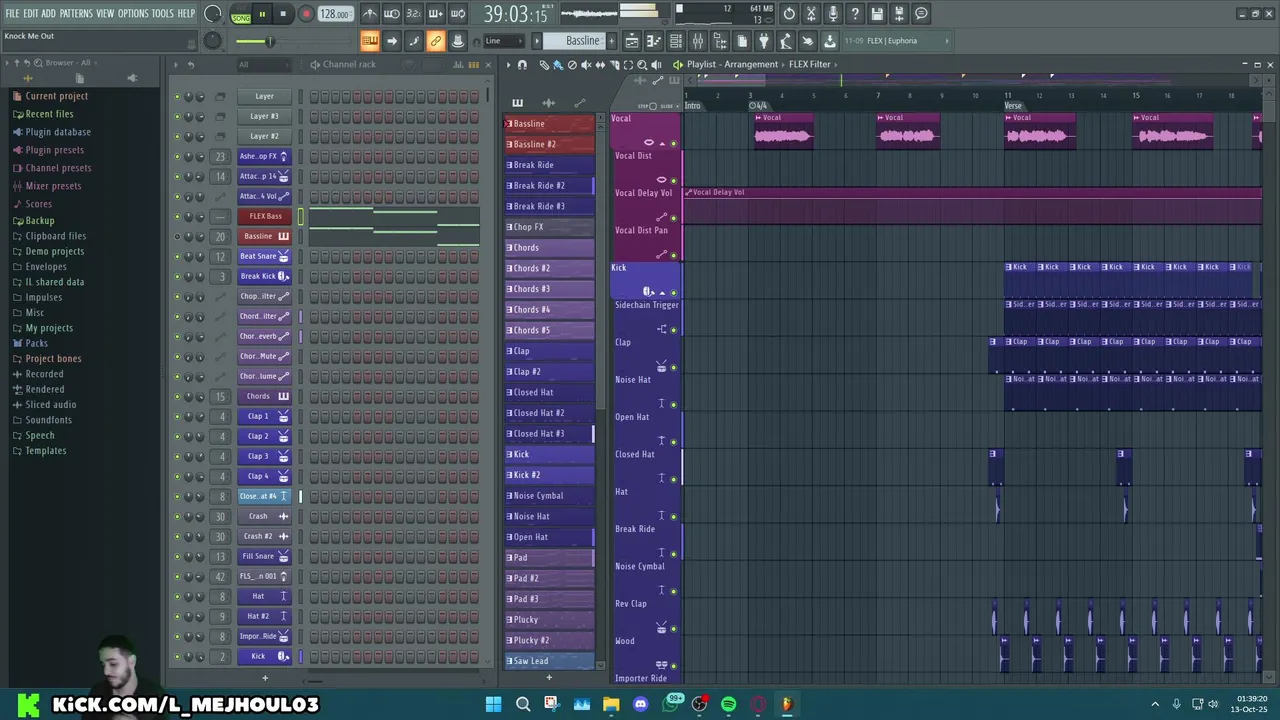
Task: Select the Saw Lead pattern in picker
Action: coord(549,661)
